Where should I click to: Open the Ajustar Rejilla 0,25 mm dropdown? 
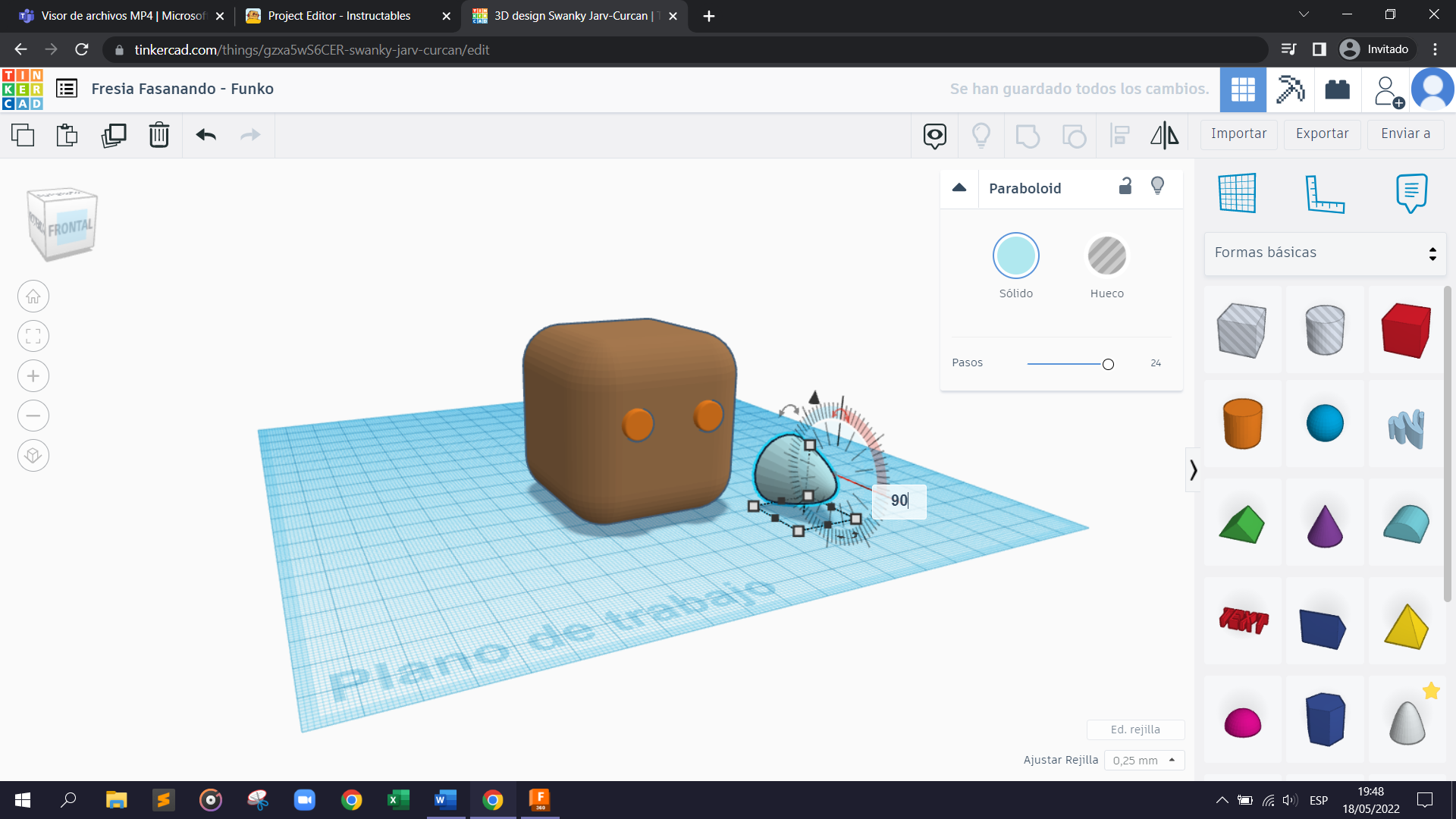tap(1144, 761)
